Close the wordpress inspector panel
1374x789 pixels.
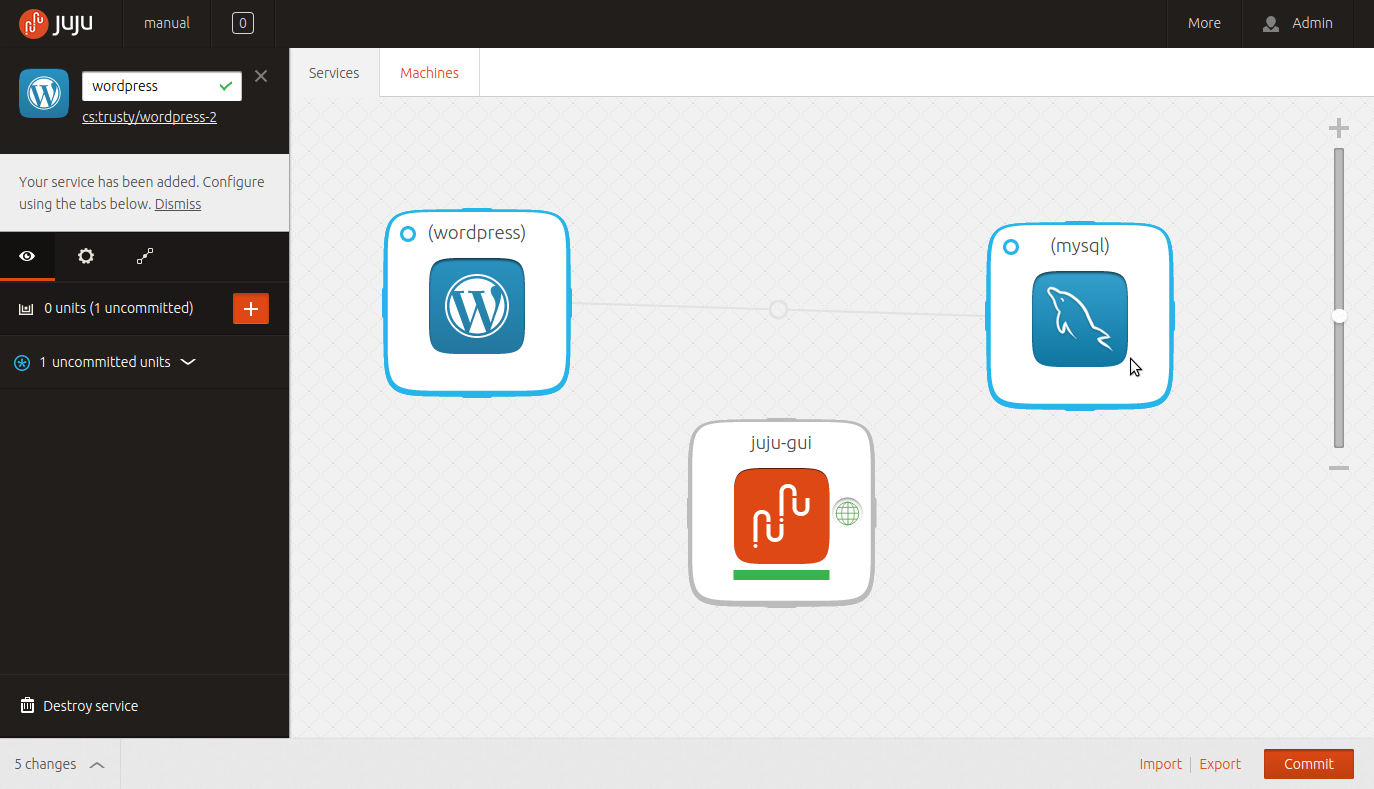coord(261,76)
